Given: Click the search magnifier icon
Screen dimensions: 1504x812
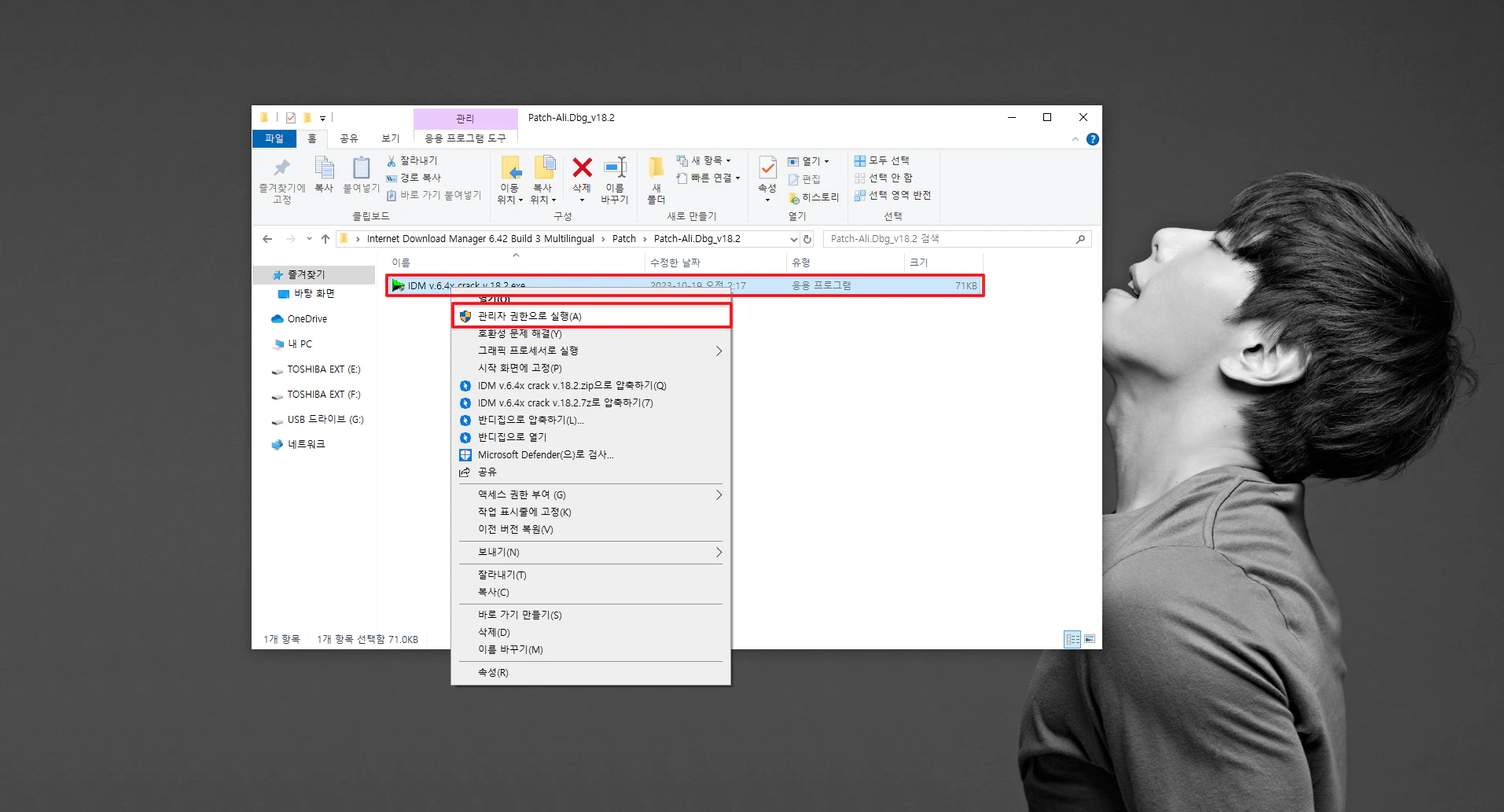Looking at the screenshot, I should pyautogui.click(x=1081, y=239).
